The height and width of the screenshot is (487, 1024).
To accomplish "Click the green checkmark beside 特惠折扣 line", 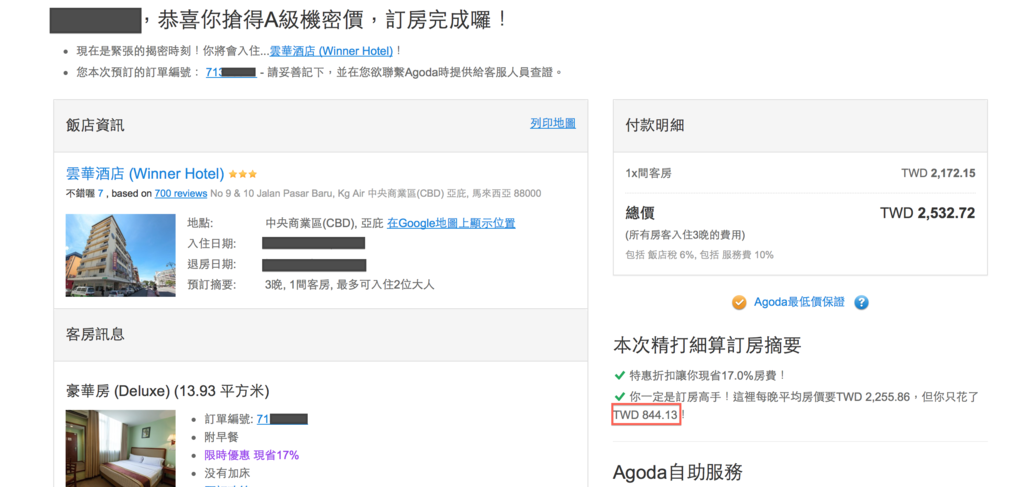I will [620, 376].
